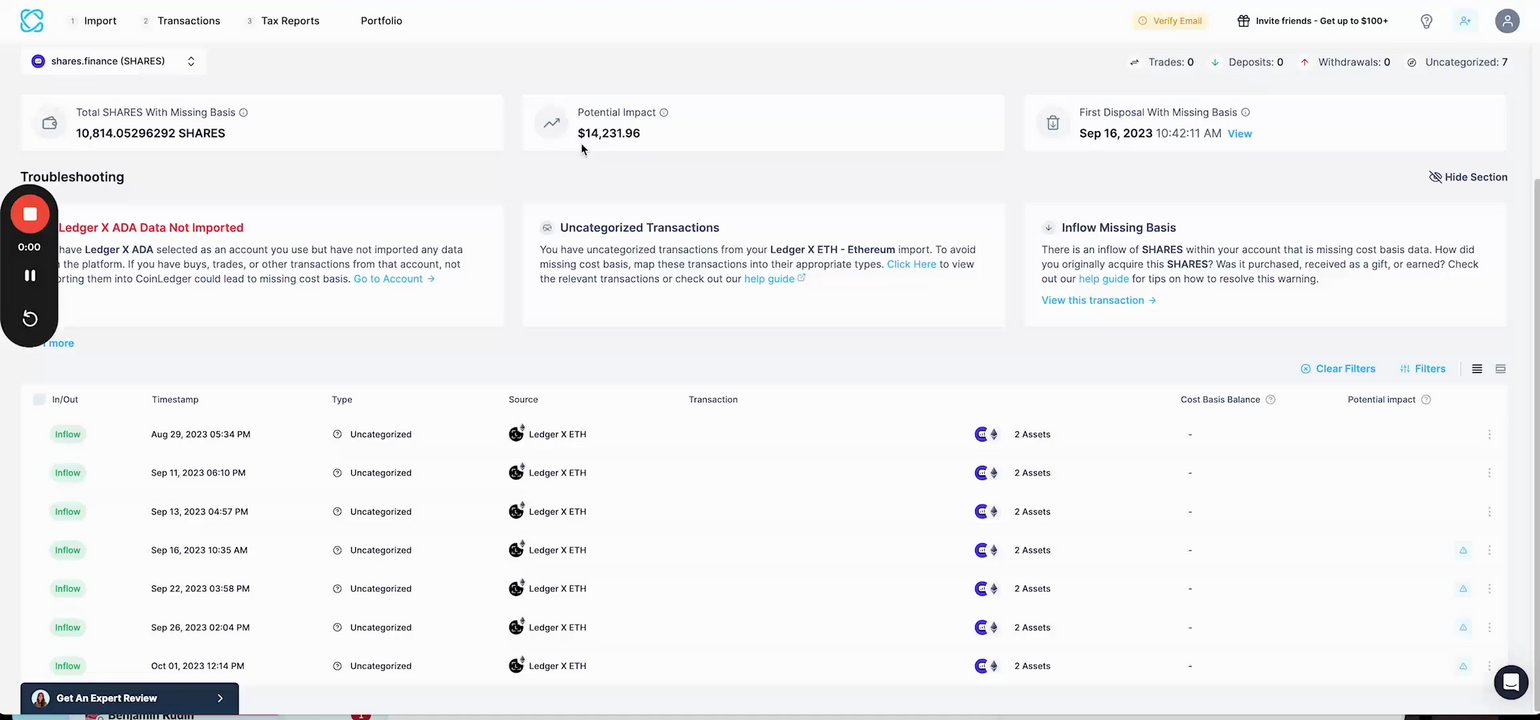1540x720 pixels.
Task: Open three-dot menu for Aug 29 transaction
Action: click(1489, 434)
